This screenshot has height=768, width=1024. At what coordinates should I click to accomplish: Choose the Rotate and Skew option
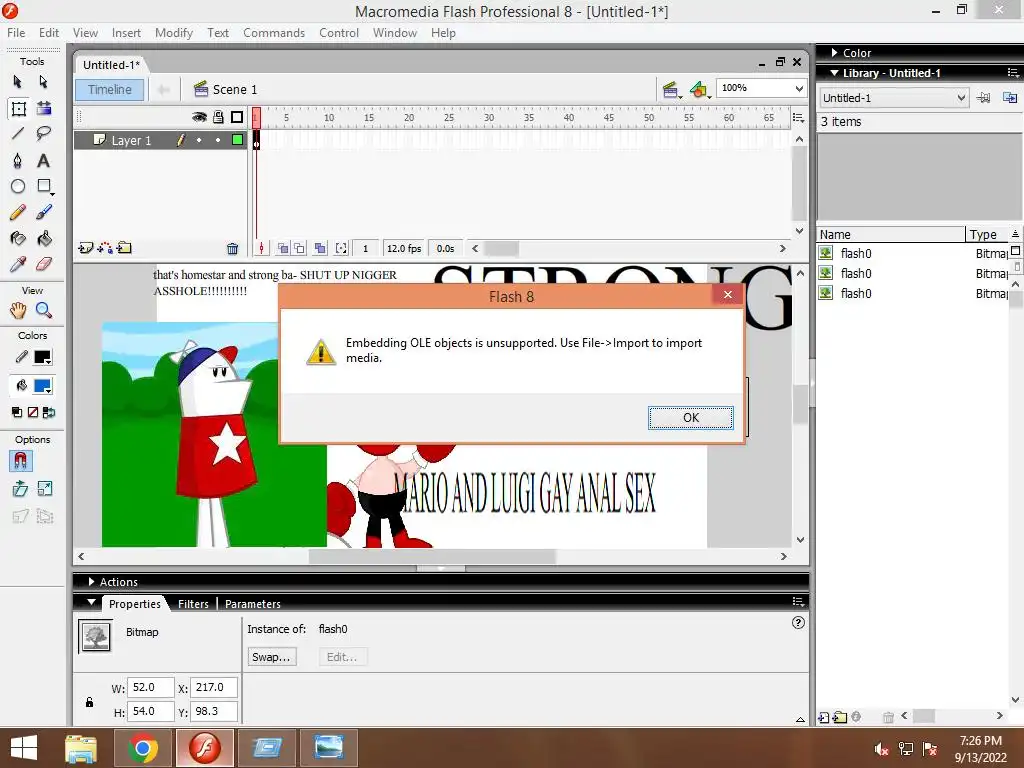point(20,488)
